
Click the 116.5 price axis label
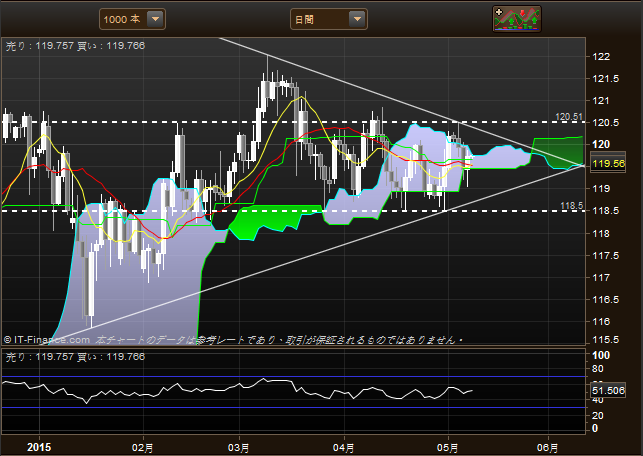pos(606,299)
